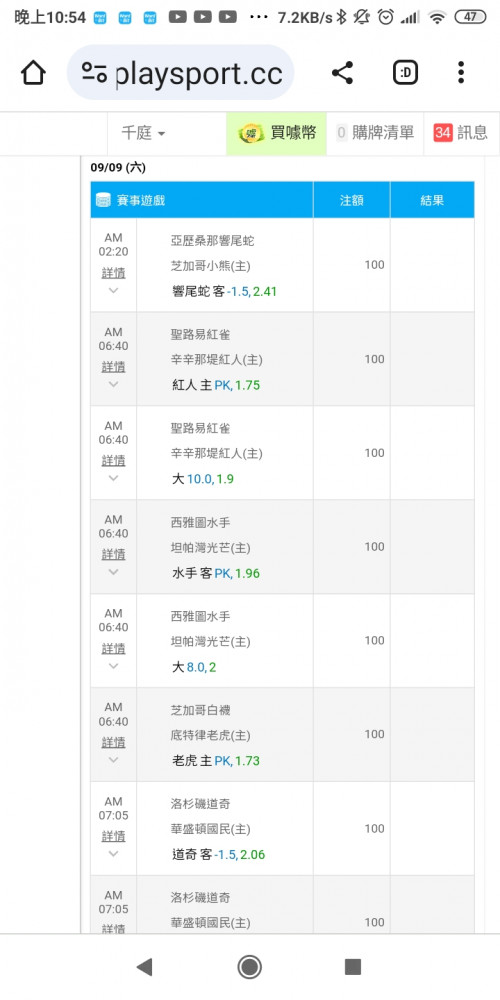Open the tab switcher button
The image size is (500, 1000).
tap(406, 73)
